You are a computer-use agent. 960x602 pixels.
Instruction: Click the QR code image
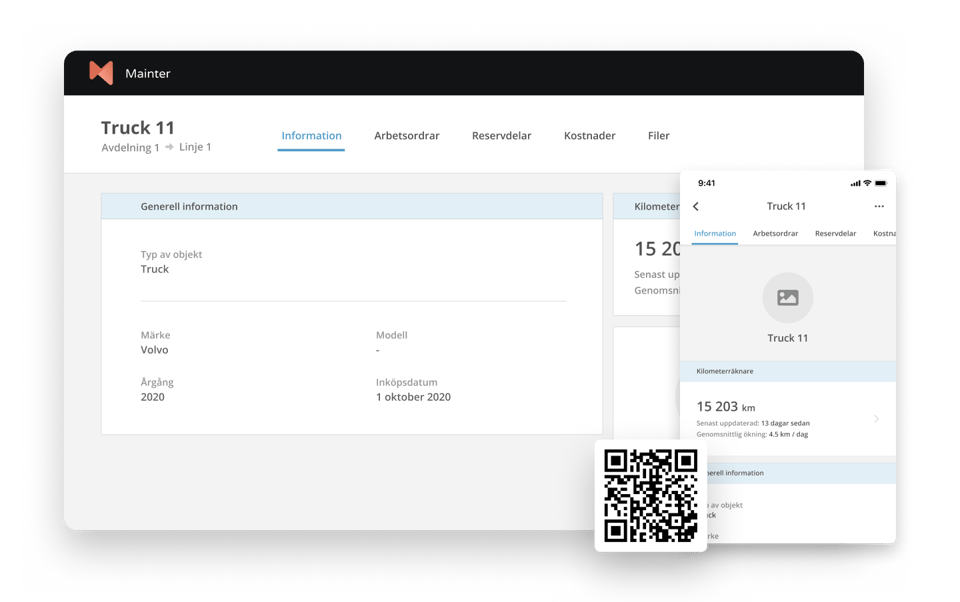pyautogui.click(x=650, y=496)
